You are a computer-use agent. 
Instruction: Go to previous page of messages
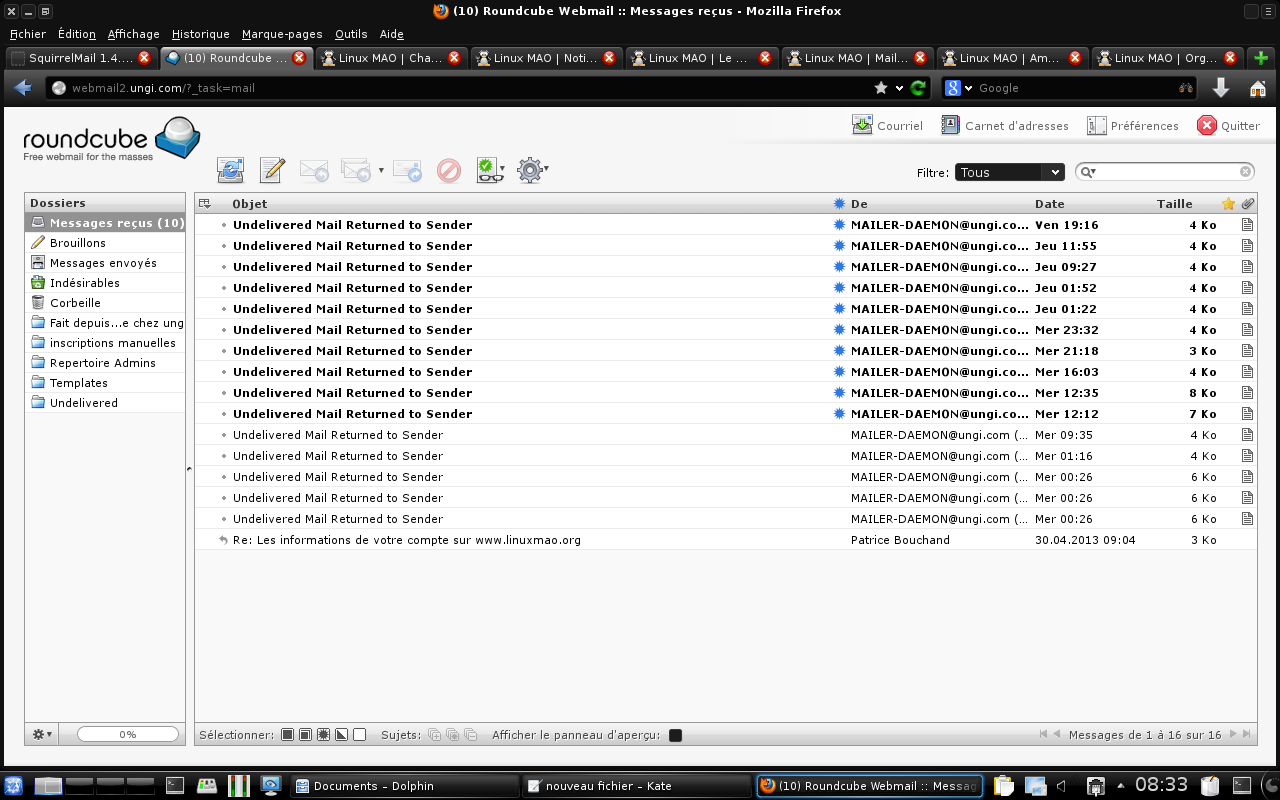pyautogui.click(x=1057, y=734)
